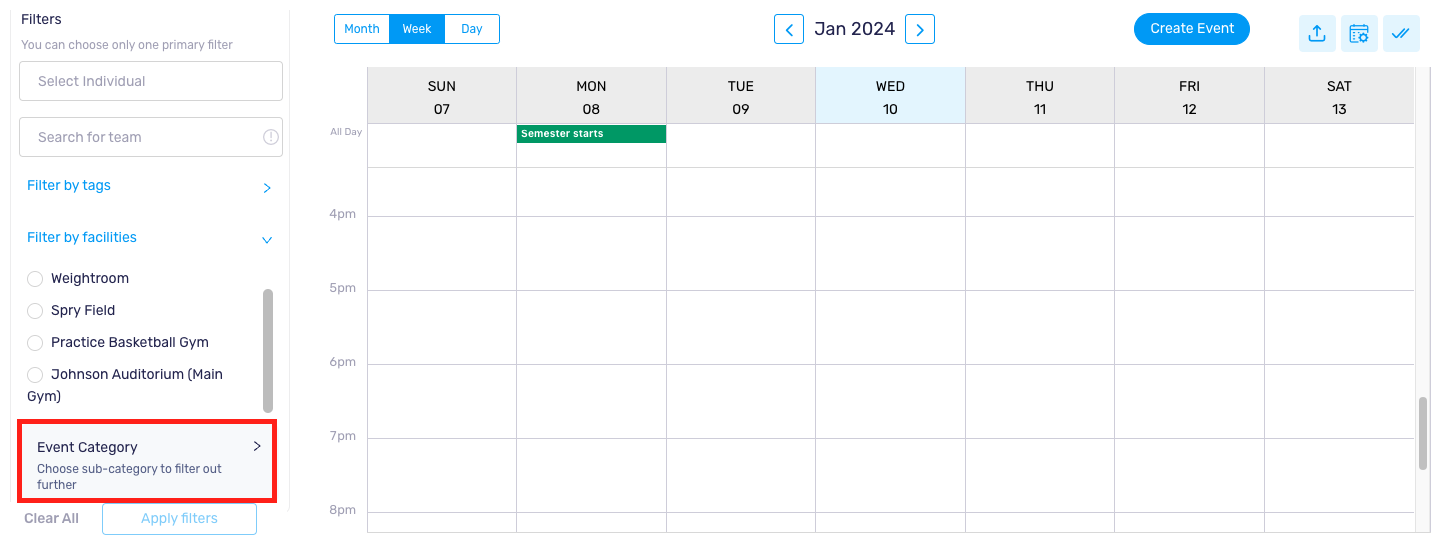Go to previous week arrow
The width and height of the screenshot is (1442, 545).
point(789,29)
